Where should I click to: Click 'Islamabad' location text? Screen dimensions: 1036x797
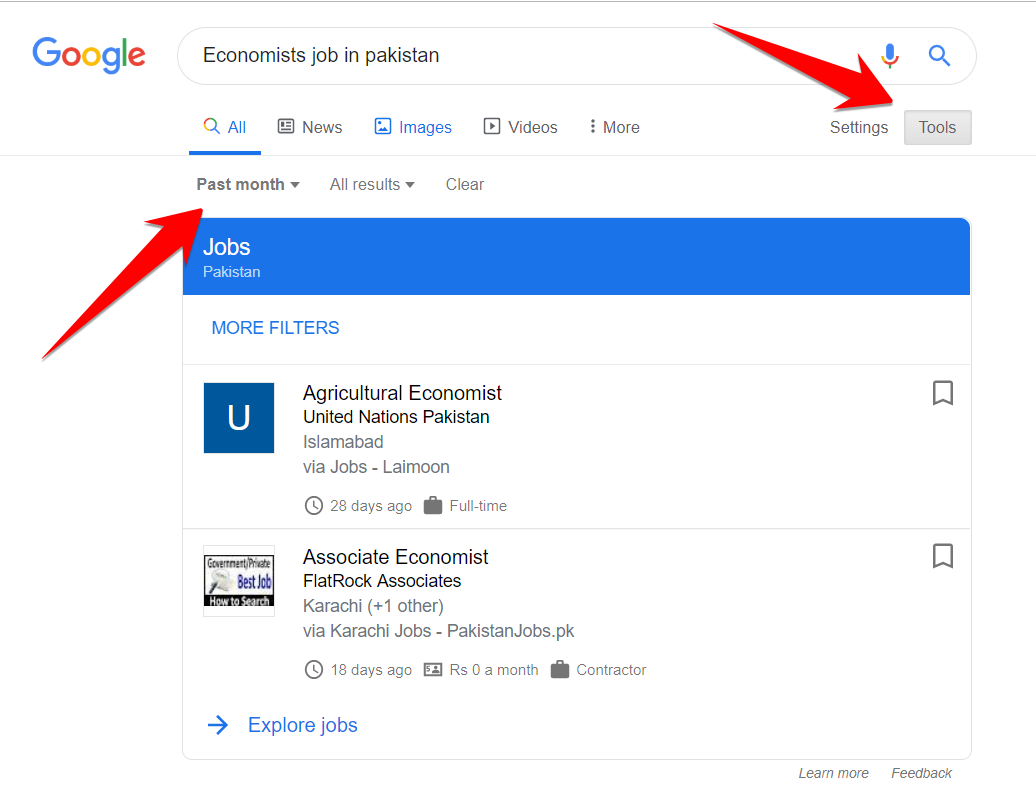(343, 442)
